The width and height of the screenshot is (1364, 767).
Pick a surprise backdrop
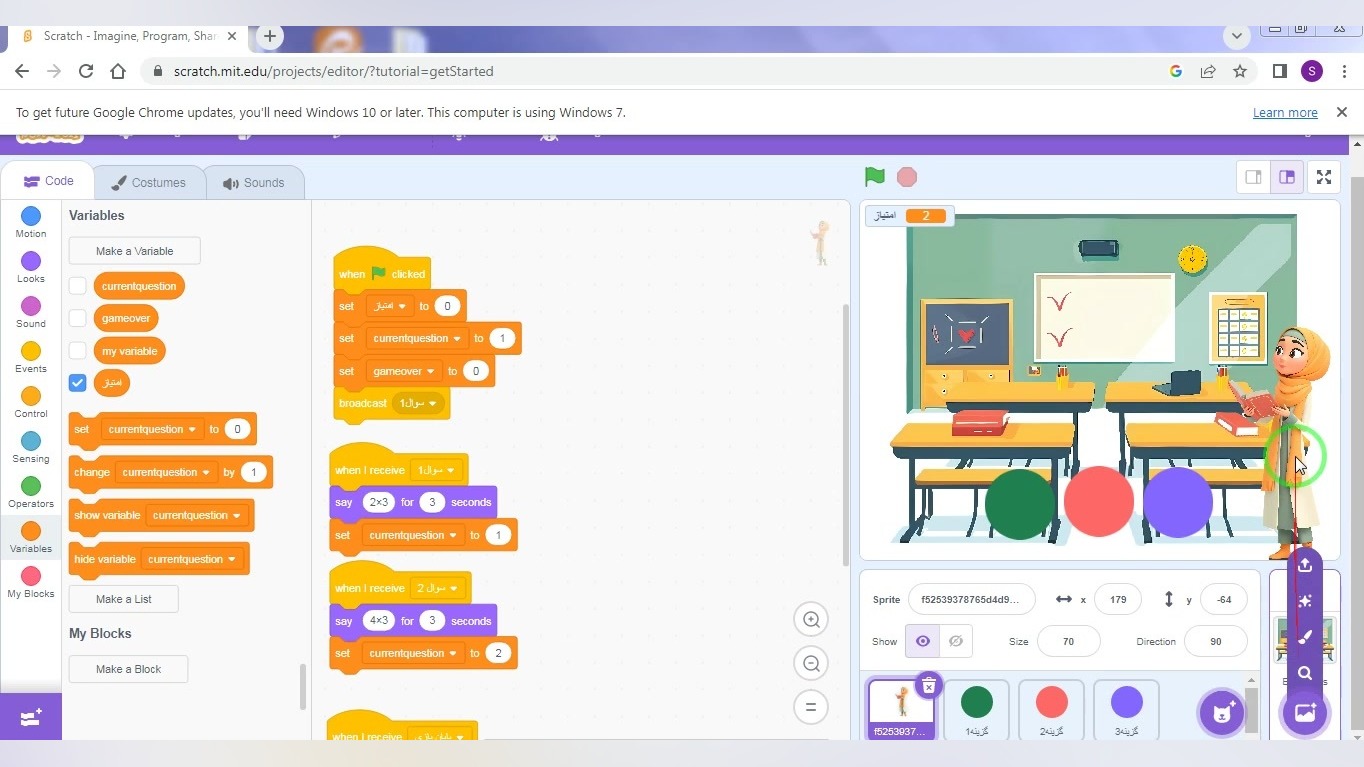pyautogui.click(x=1305, y=601)
